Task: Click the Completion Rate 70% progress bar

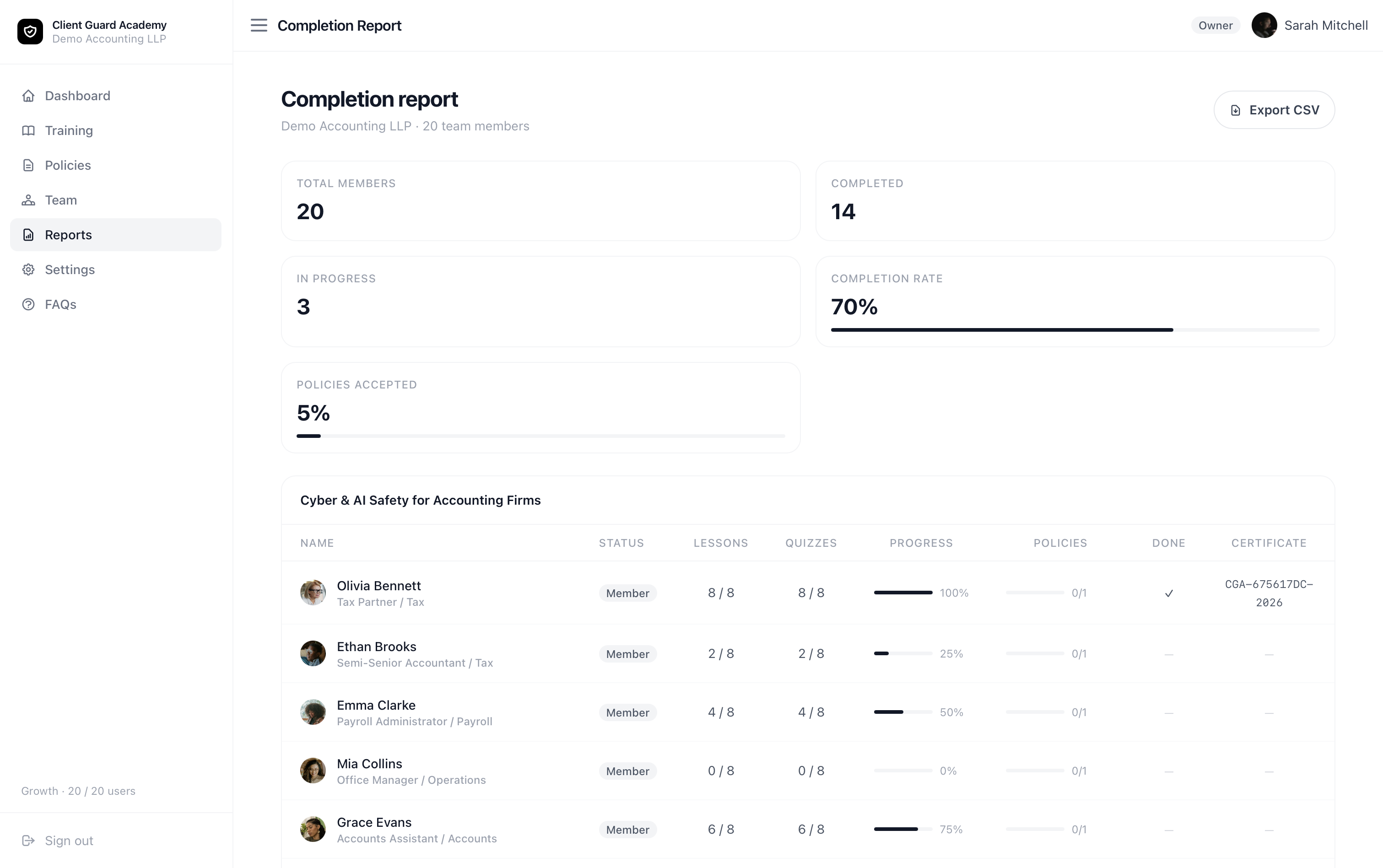Action: click(x=1075, y=329)
